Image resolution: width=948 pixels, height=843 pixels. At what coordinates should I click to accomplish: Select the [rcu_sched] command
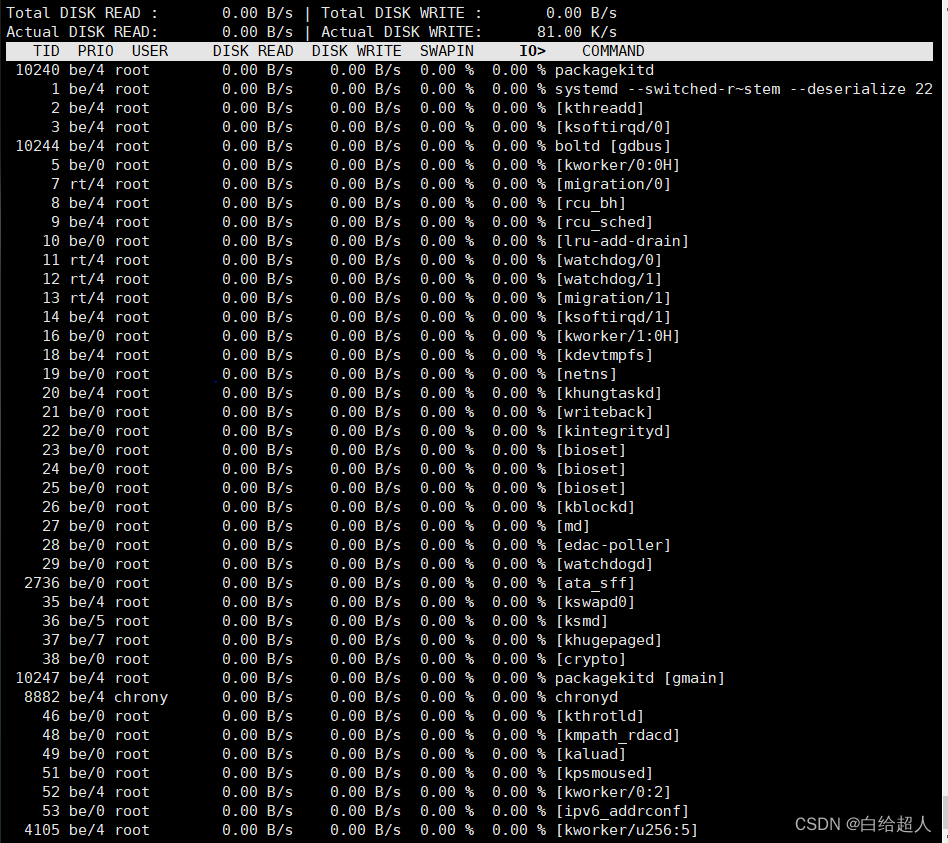(x=604, y=222)
